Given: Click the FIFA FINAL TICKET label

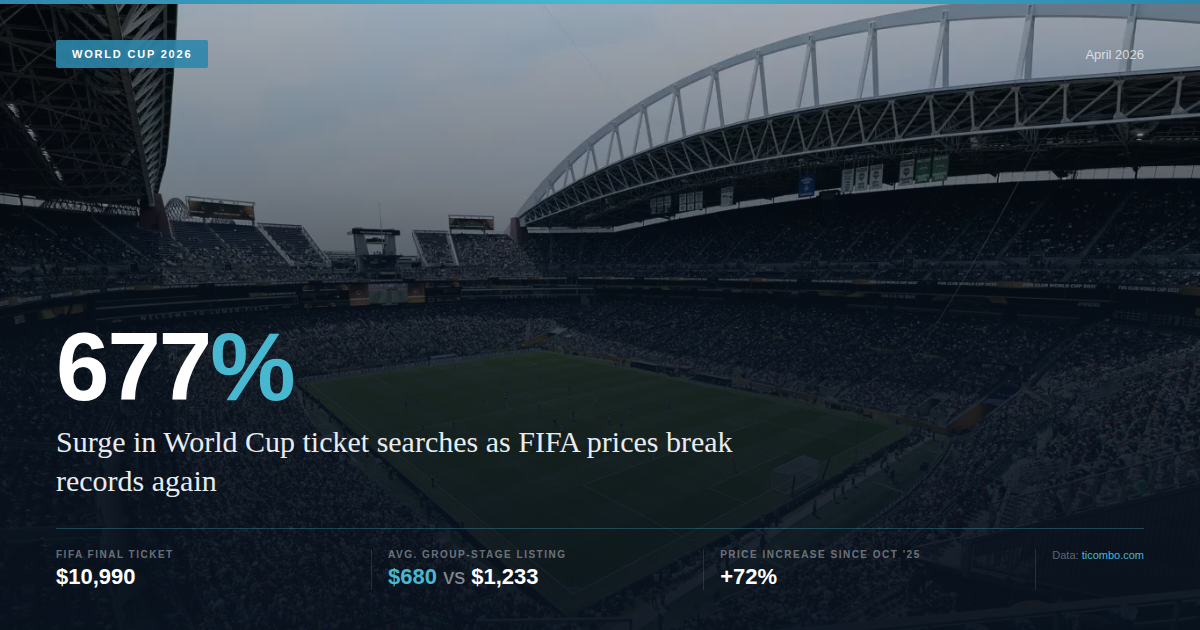Looking at the screenshot, I should point(114,554).
